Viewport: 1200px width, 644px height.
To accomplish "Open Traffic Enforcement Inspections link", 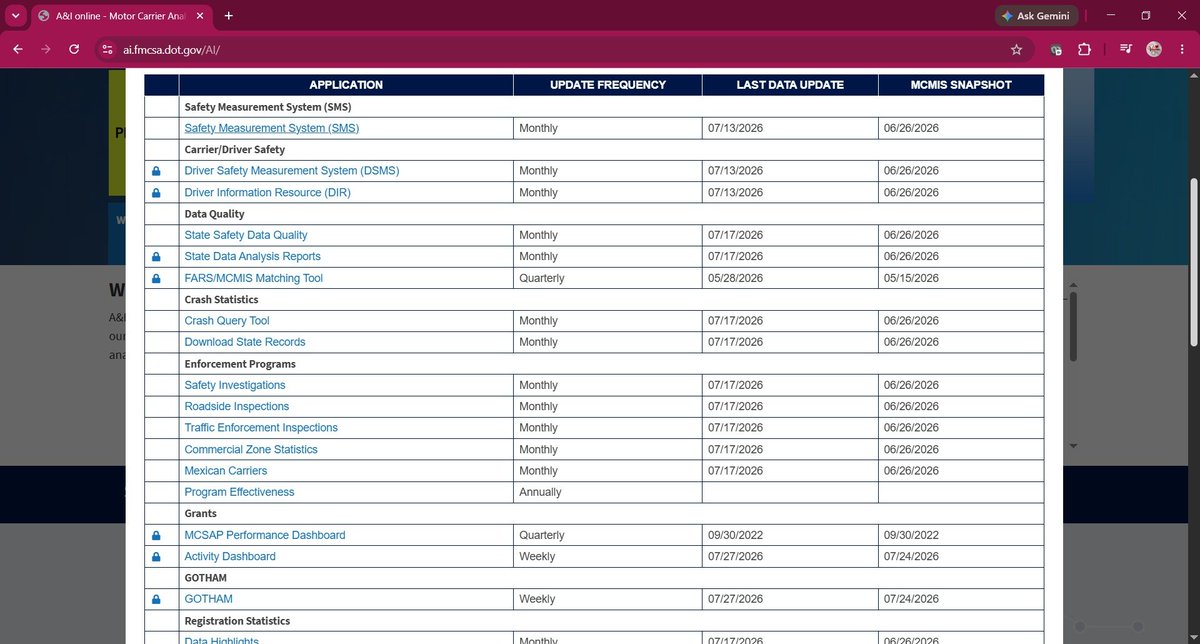I will coord(261,427).
